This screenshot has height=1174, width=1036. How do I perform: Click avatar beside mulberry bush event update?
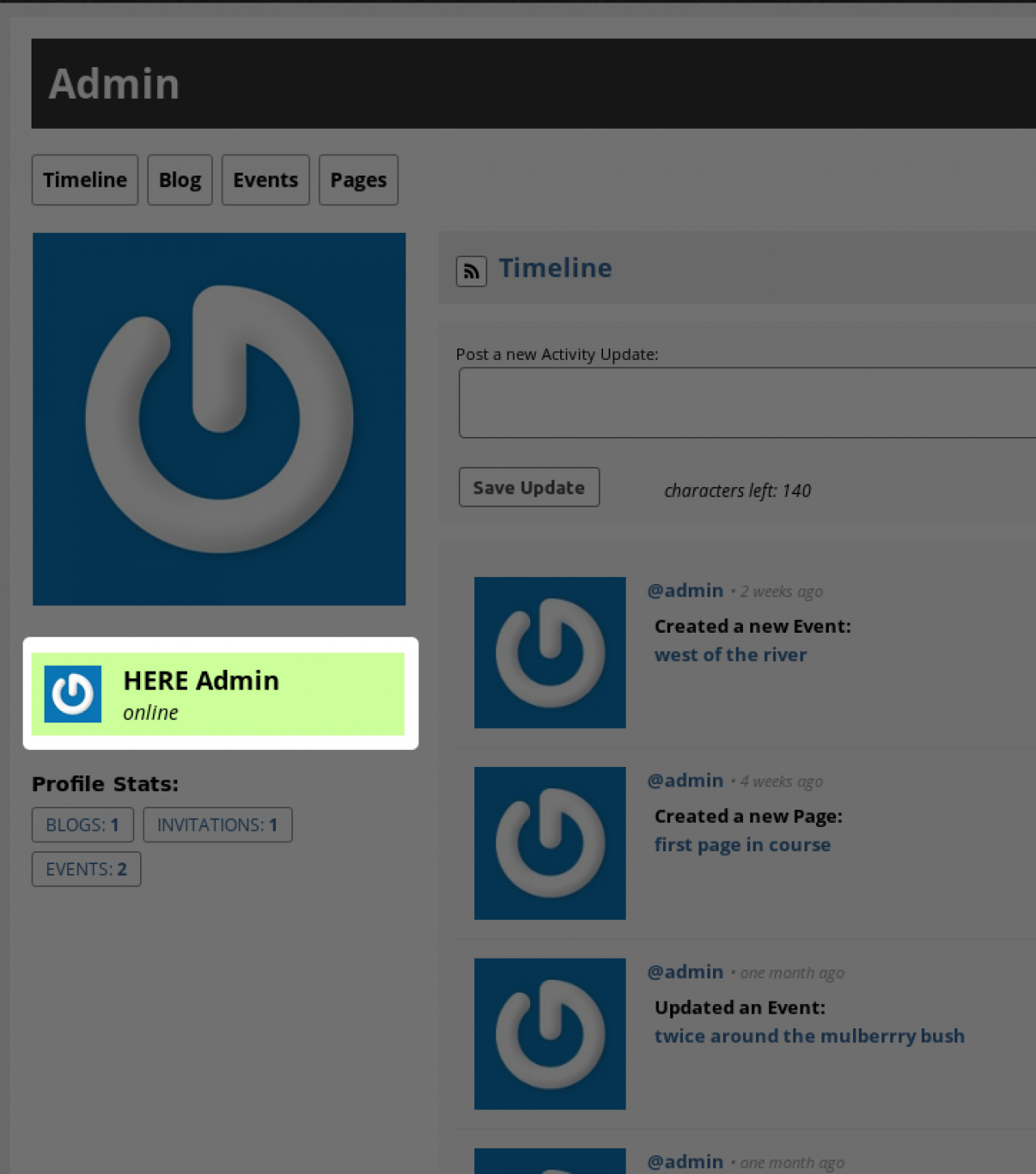(x=550, y=1034)
